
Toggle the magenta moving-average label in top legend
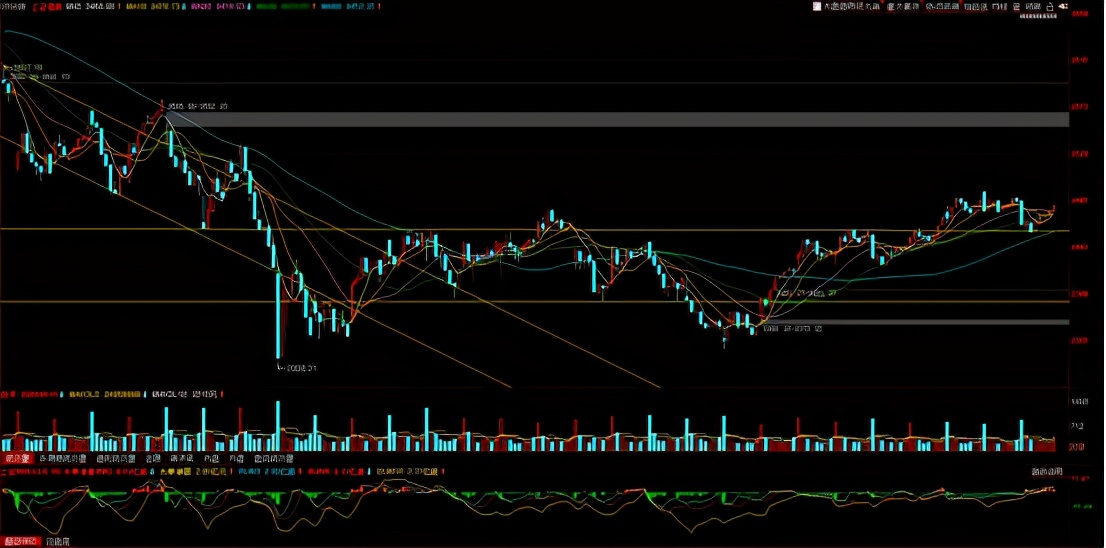[200, 7]
